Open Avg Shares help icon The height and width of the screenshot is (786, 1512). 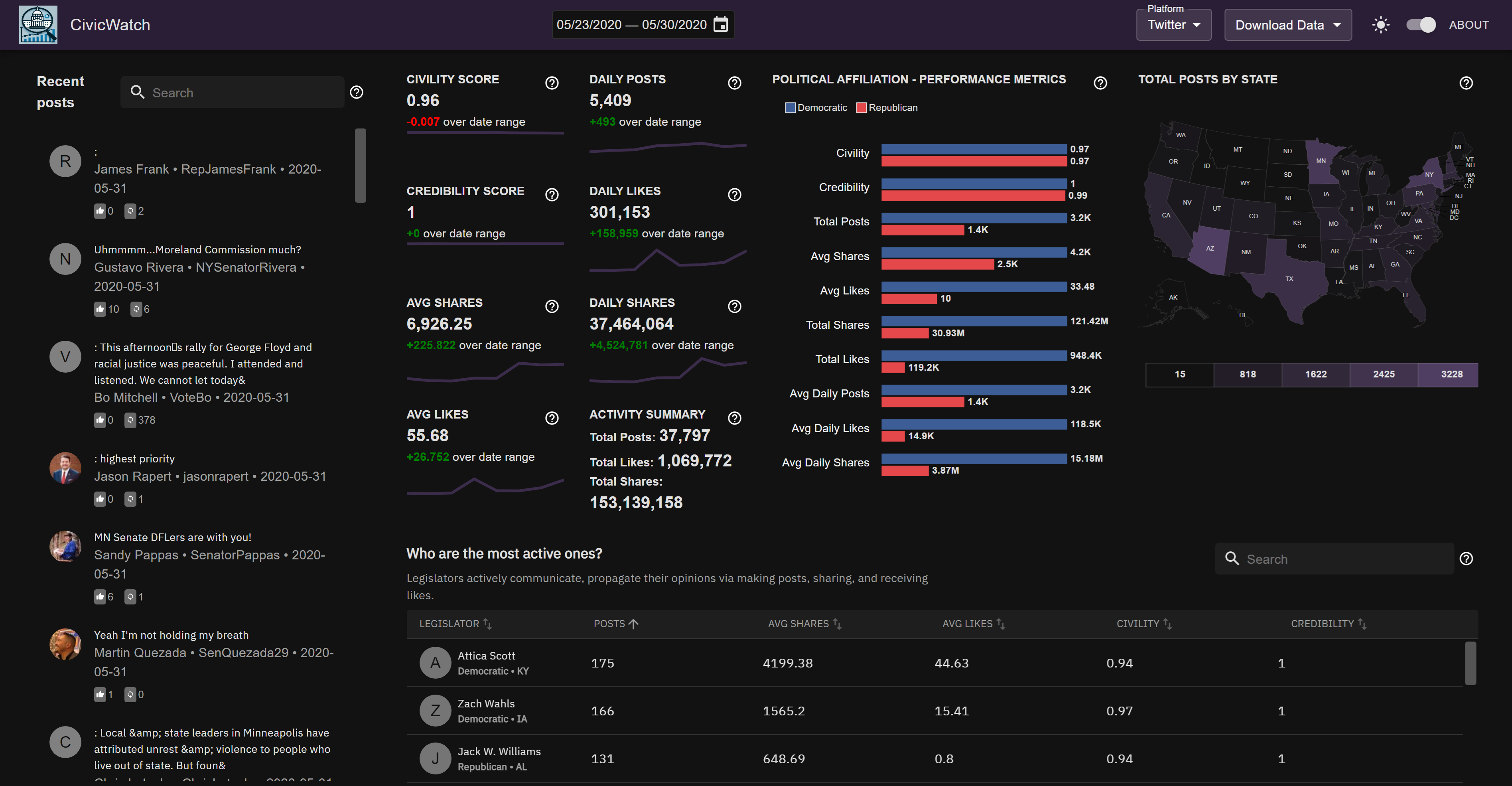click(x=552, y=306)
